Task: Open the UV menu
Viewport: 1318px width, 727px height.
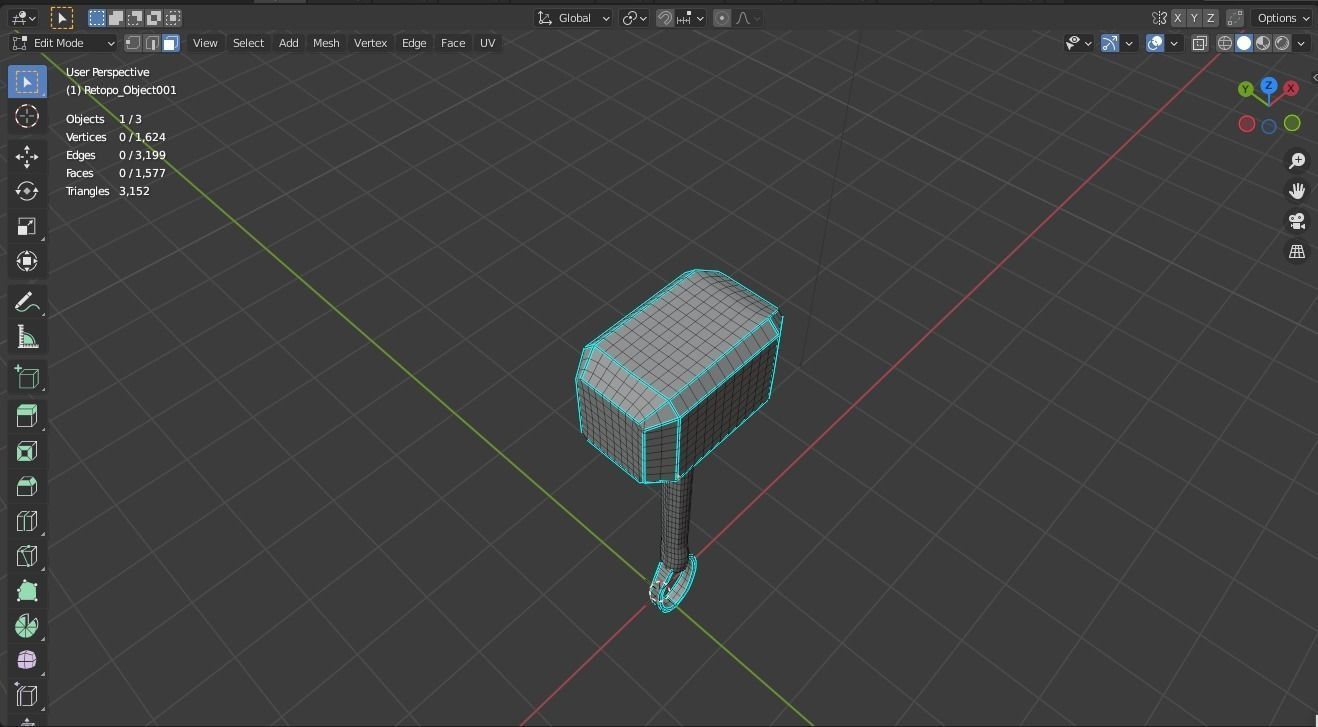Action: coord(488,43)
